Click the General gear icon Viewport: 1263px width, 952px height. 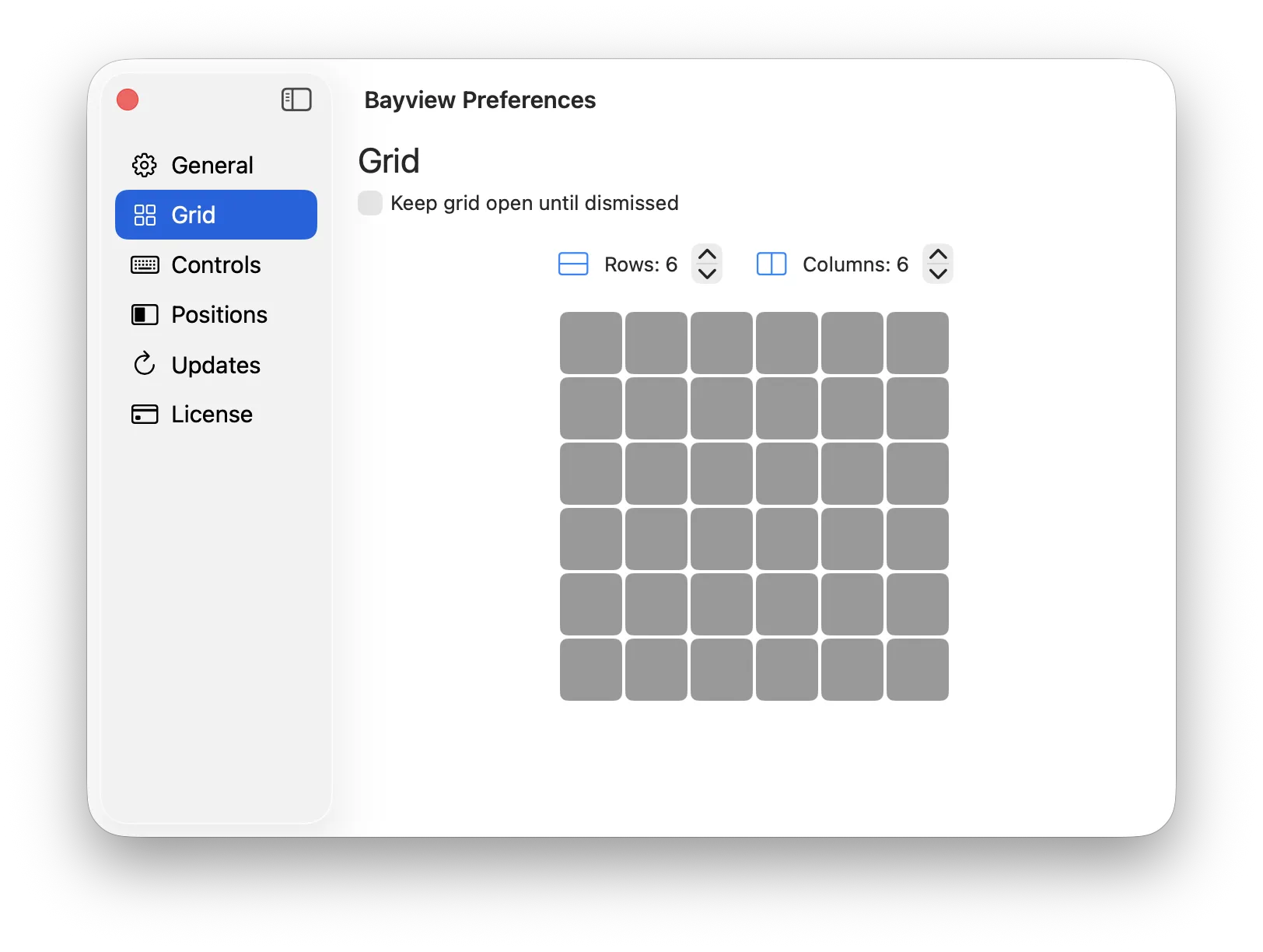145,165
